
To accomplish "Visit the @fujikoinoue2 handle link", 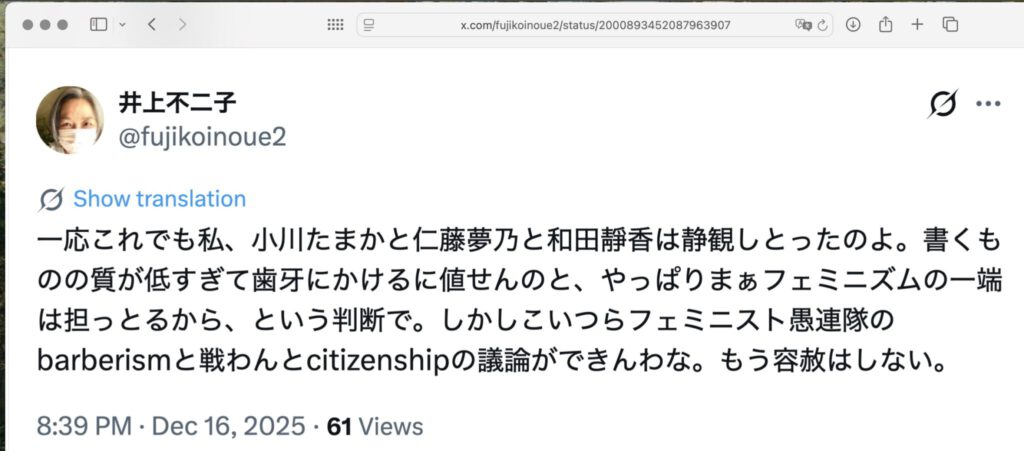I will (202, 137).
